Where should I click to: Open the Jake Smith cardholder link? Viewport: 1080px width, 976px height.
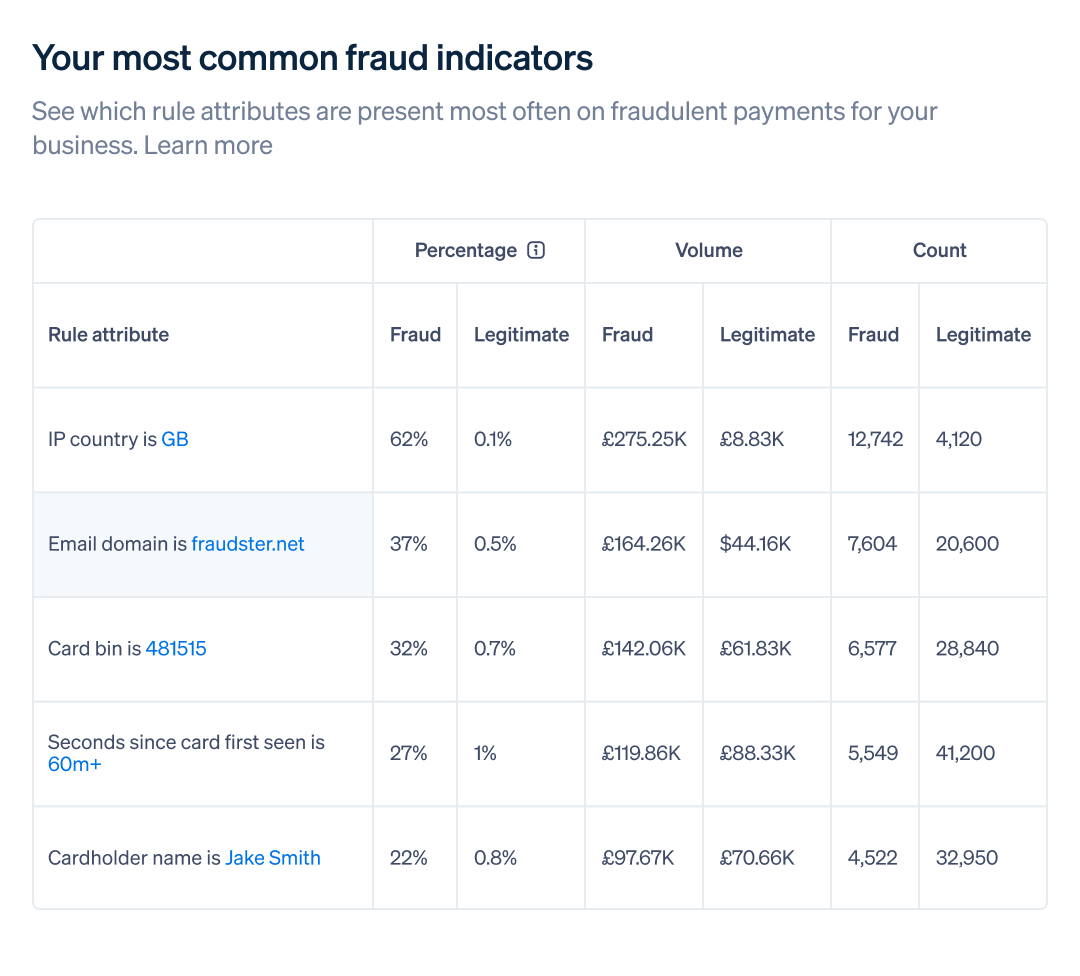point(273,858)
